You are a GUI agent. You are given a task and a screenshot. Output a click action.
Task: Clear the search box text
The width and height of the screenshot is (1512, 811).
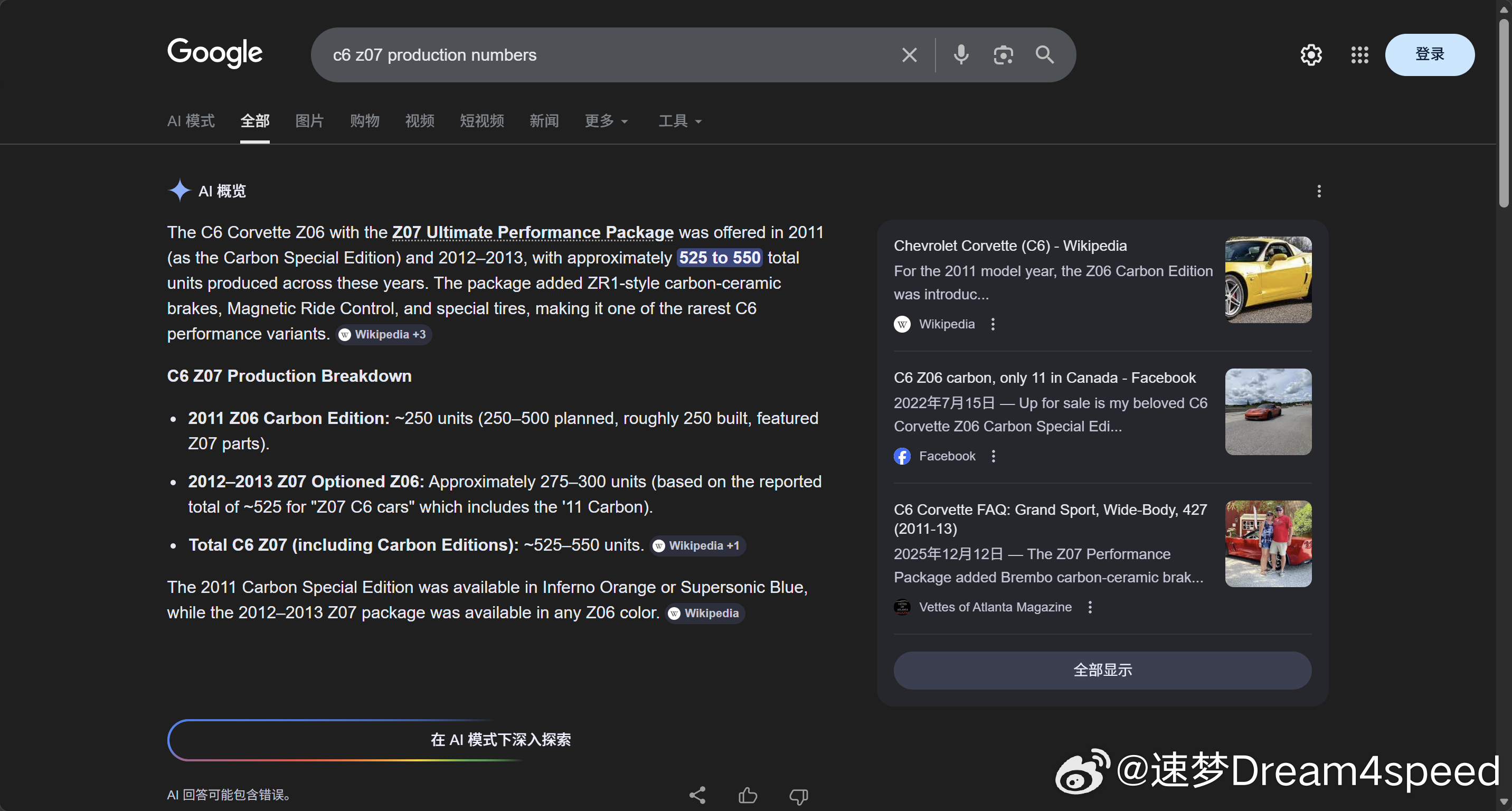click(909, 55)
